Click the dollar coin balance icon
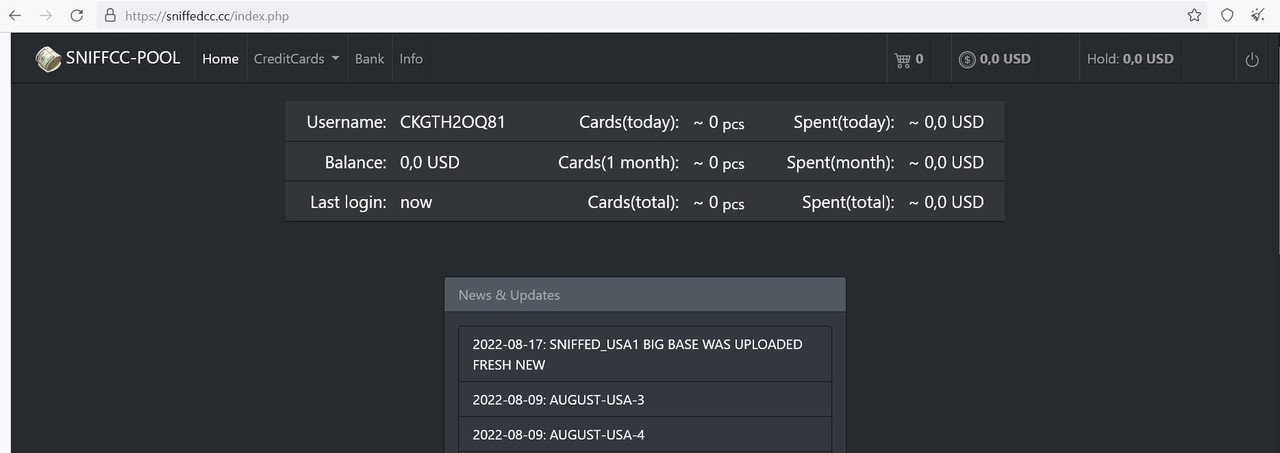The height and width of the screenshot is (453, 1280). (967, 59)
